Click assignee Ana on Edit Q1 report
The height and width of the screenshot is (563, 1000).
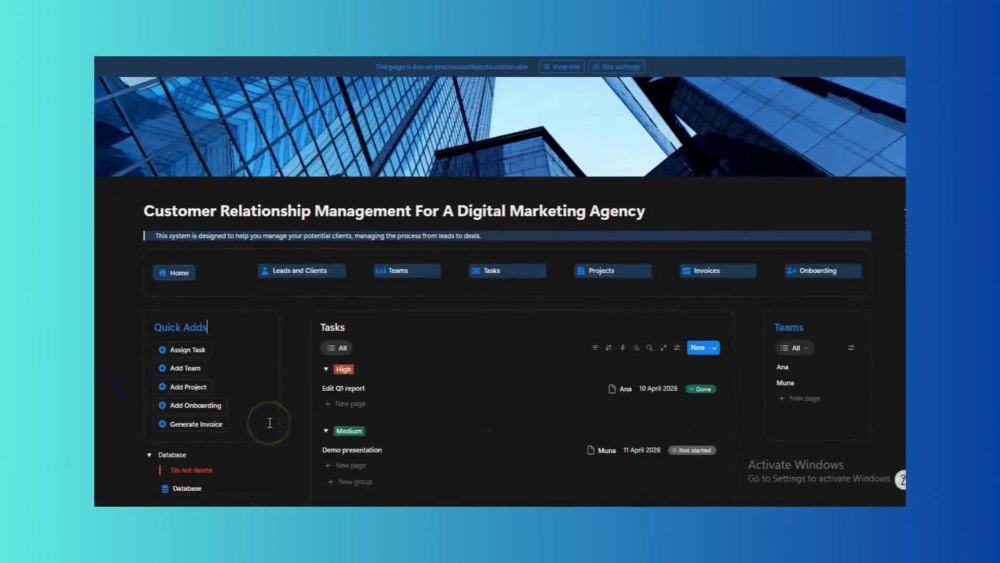(620, 389)
